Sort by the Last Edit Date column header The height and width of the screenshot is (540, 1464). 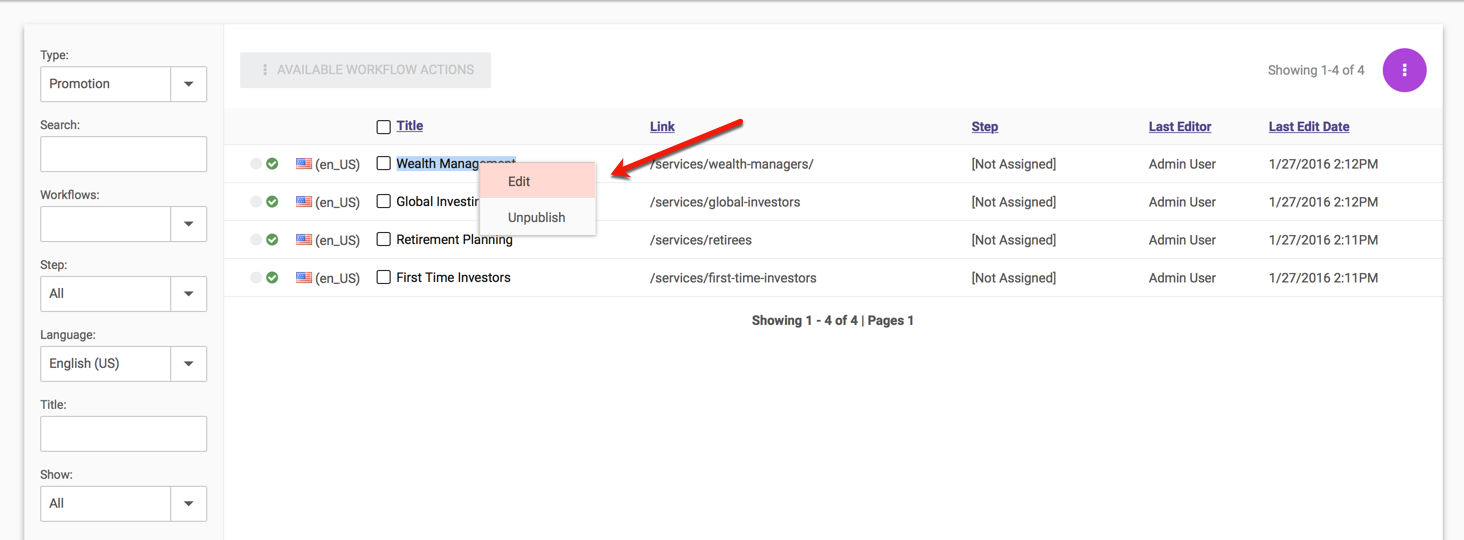tap(1308, 127)
